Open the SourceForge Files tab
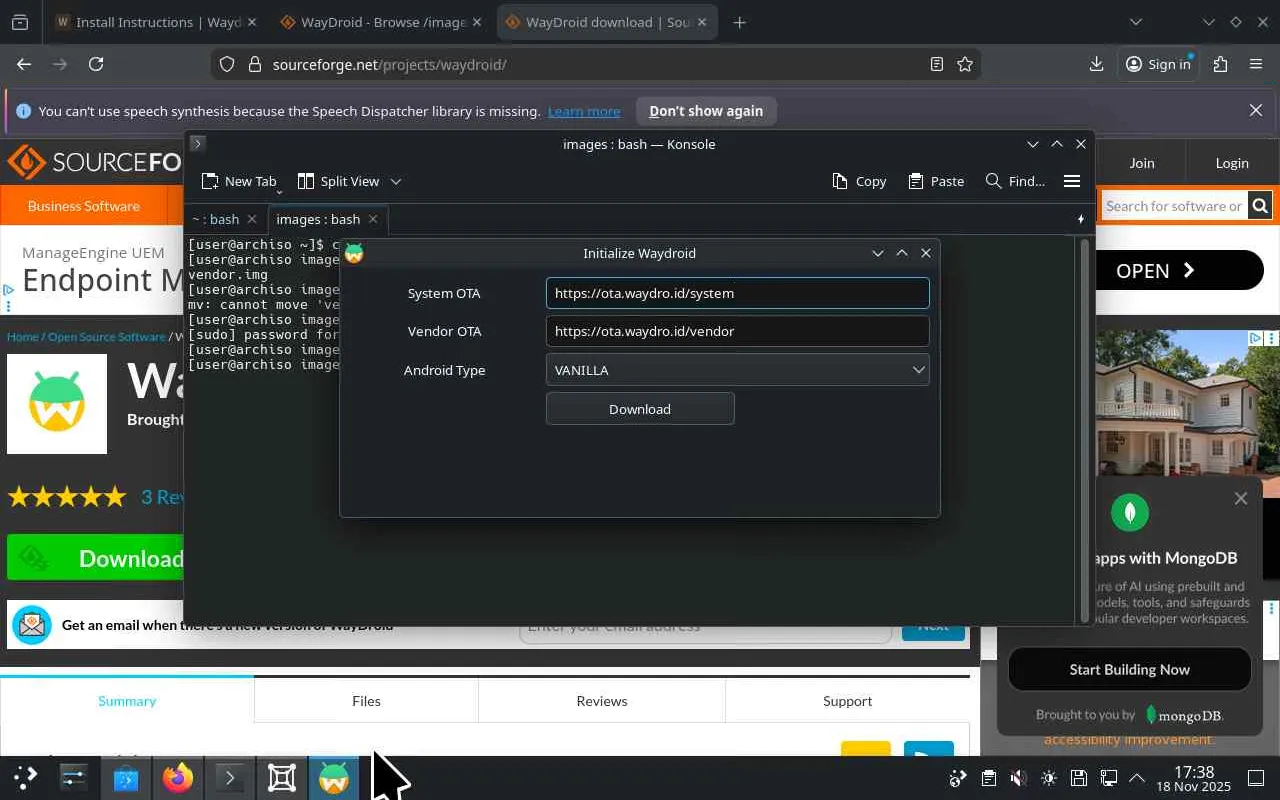 click(366, 701)
